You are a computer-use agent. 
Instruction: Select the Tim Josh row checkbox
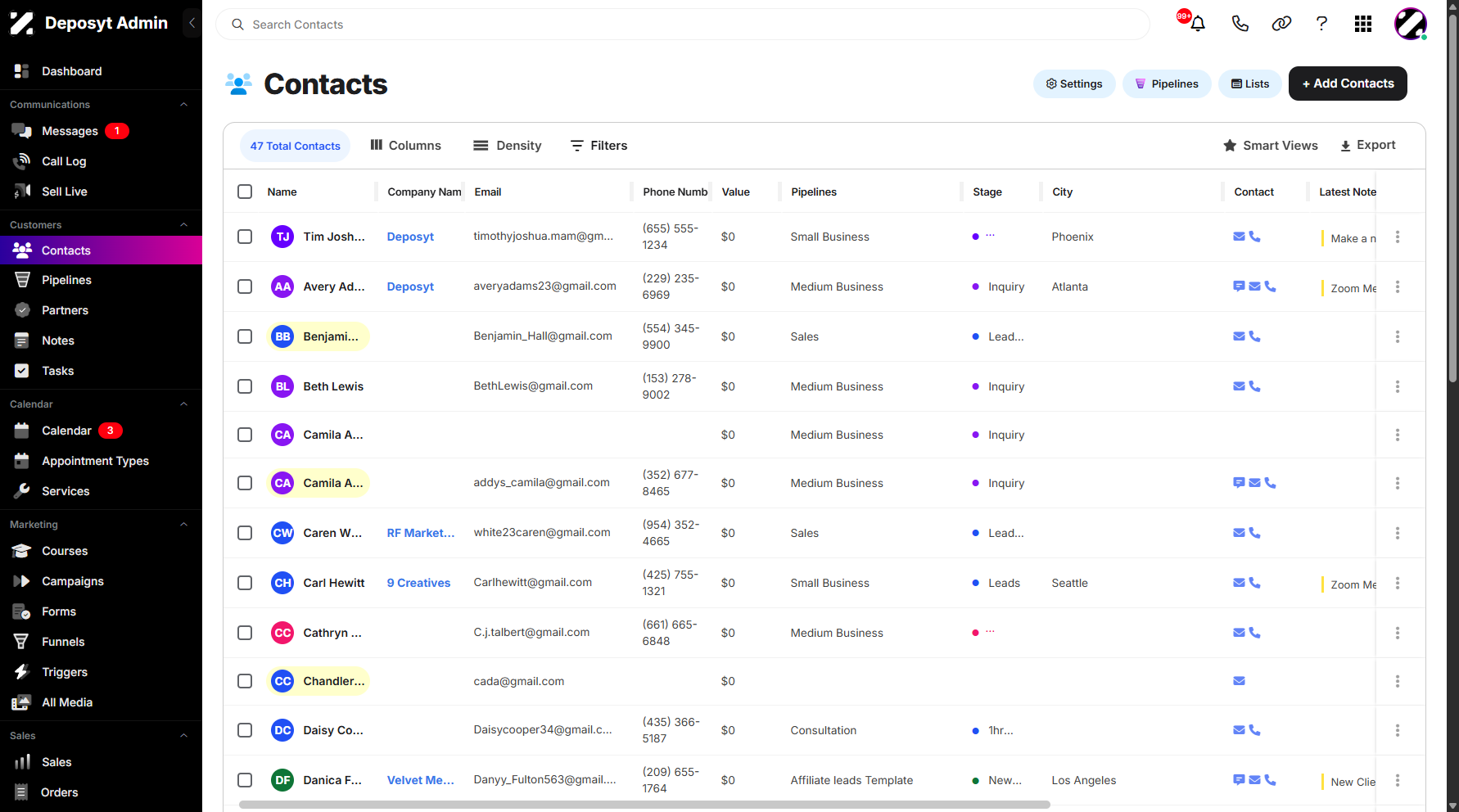pyautogui.click(x=245, y=237)
